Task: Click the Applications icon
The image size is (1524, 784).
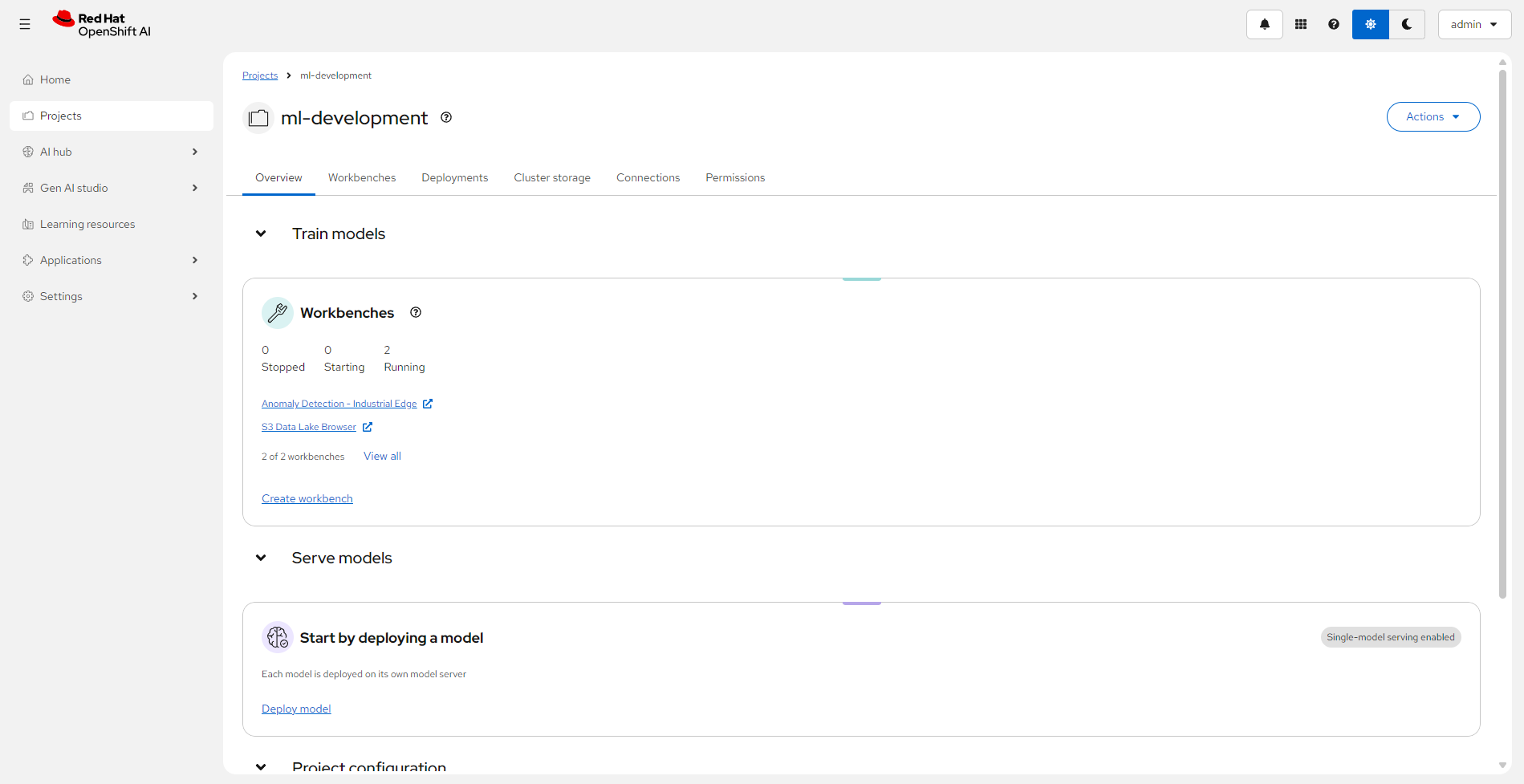Action: tap(28, 260)
